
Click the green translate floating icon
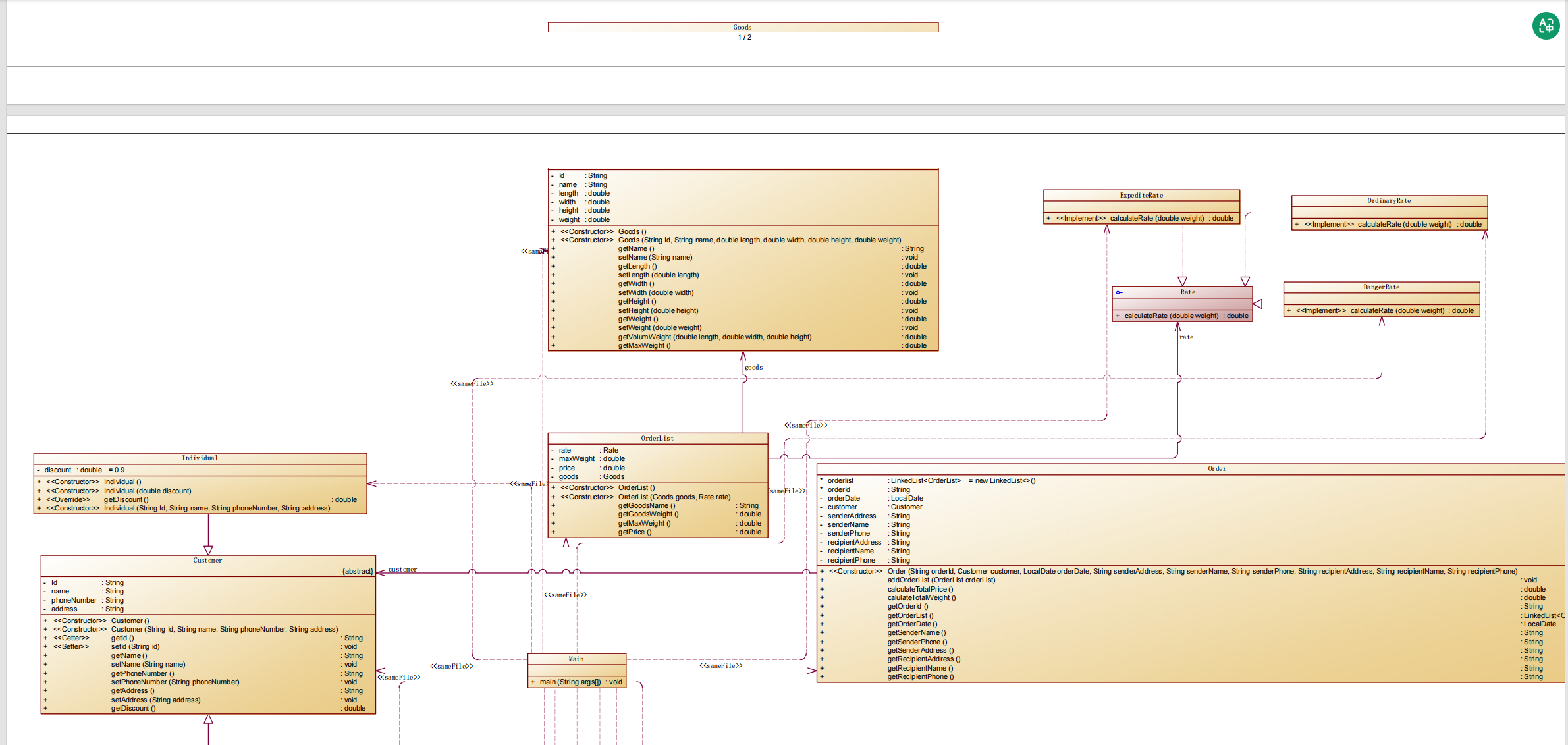tap(1545, 26)
